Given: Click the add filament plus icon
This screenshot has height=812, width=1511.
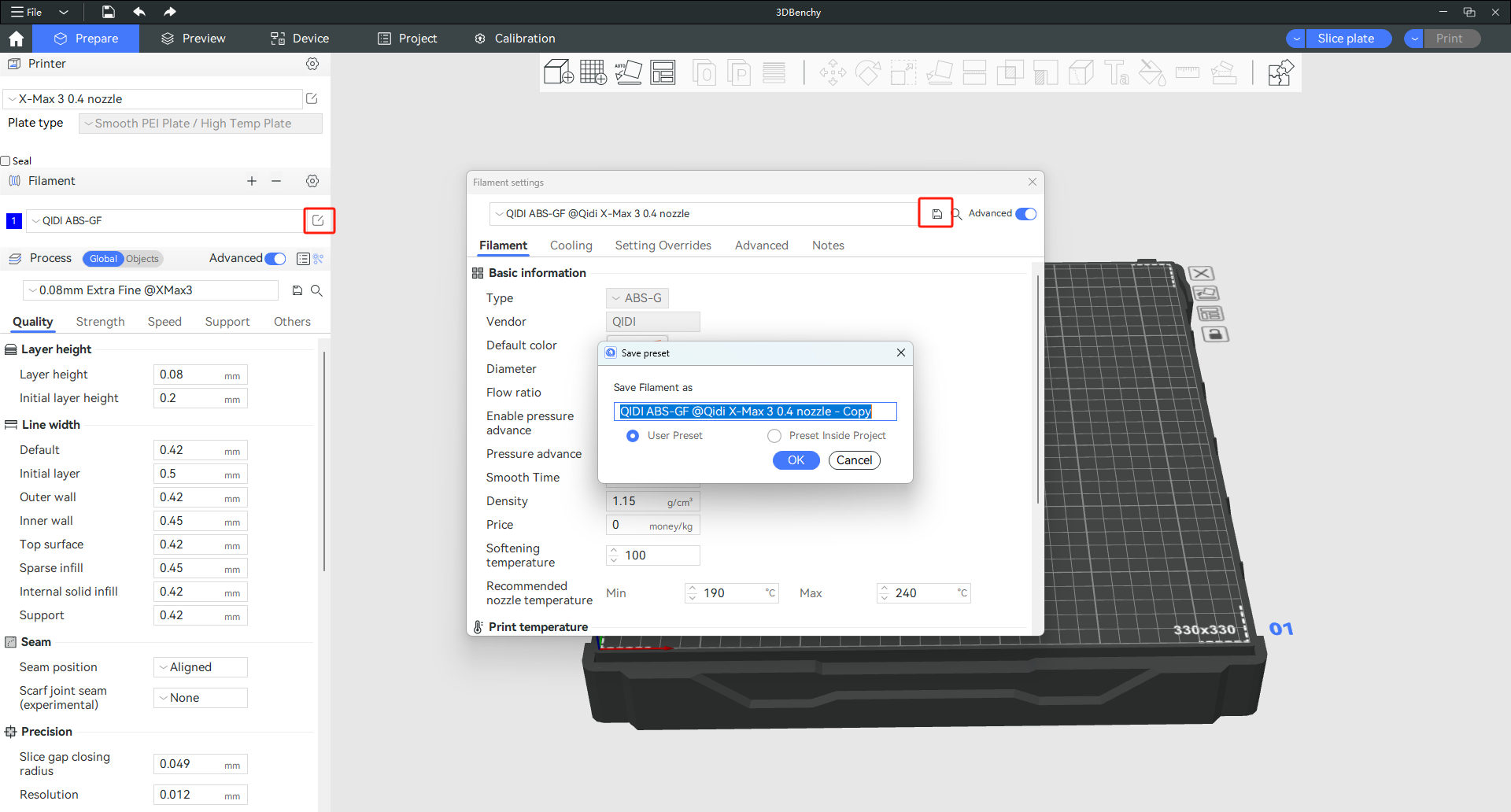Looking at the screenshot, I should (x=252, y=181).
